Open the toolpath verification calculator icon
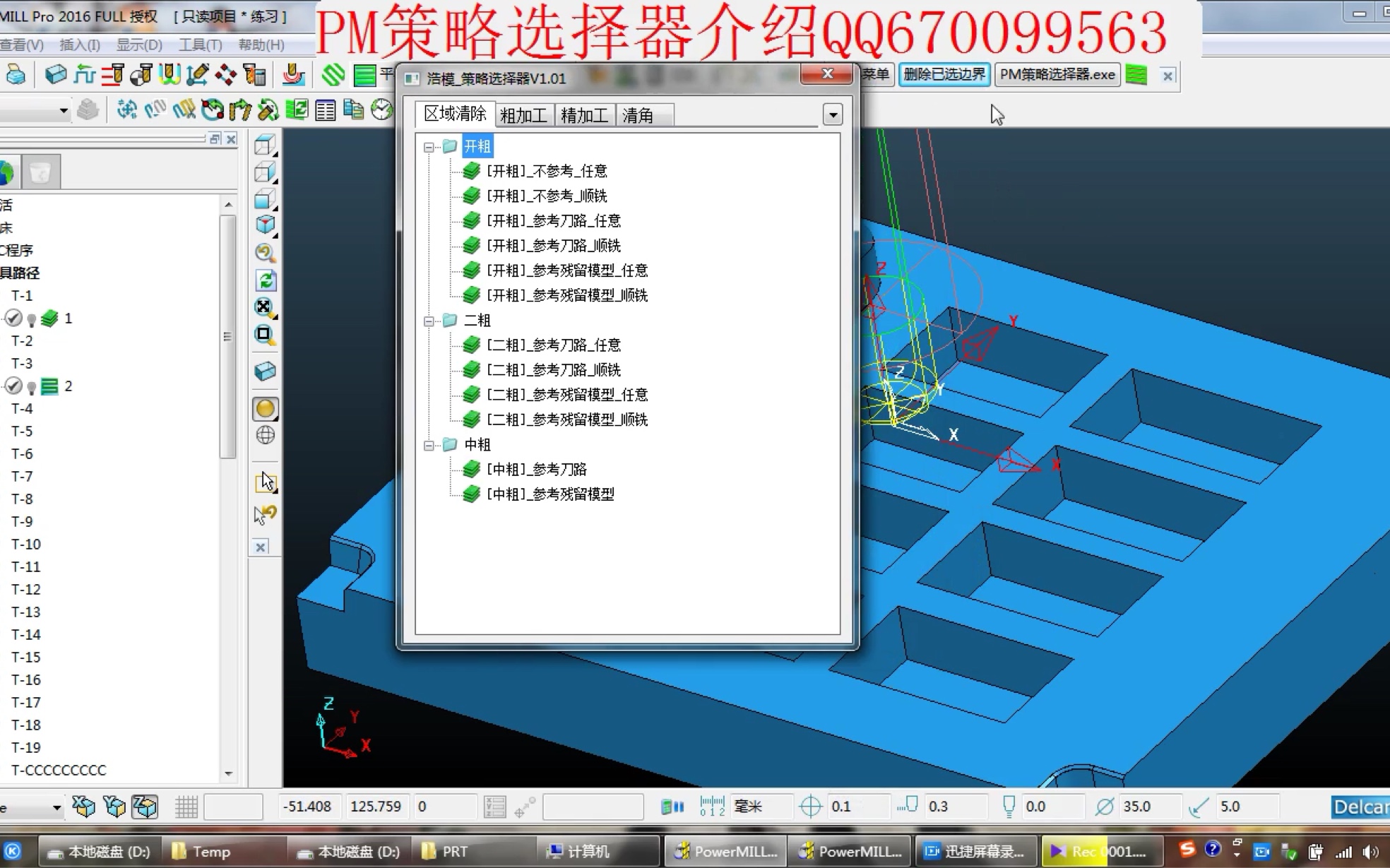Viewport: 1390px width, 868px height. [x=254, y=74]
